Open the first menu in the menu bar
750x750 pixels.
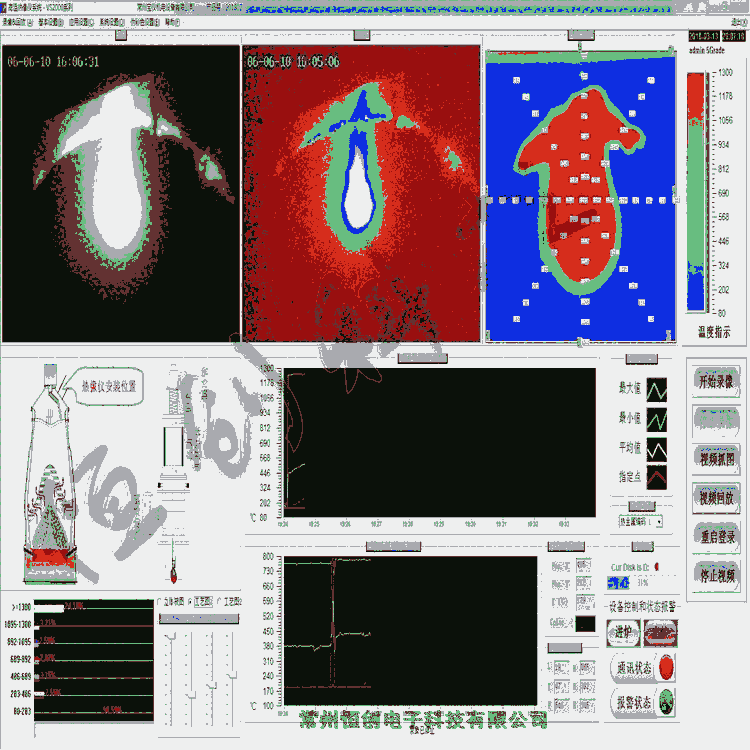coord(18,20)
